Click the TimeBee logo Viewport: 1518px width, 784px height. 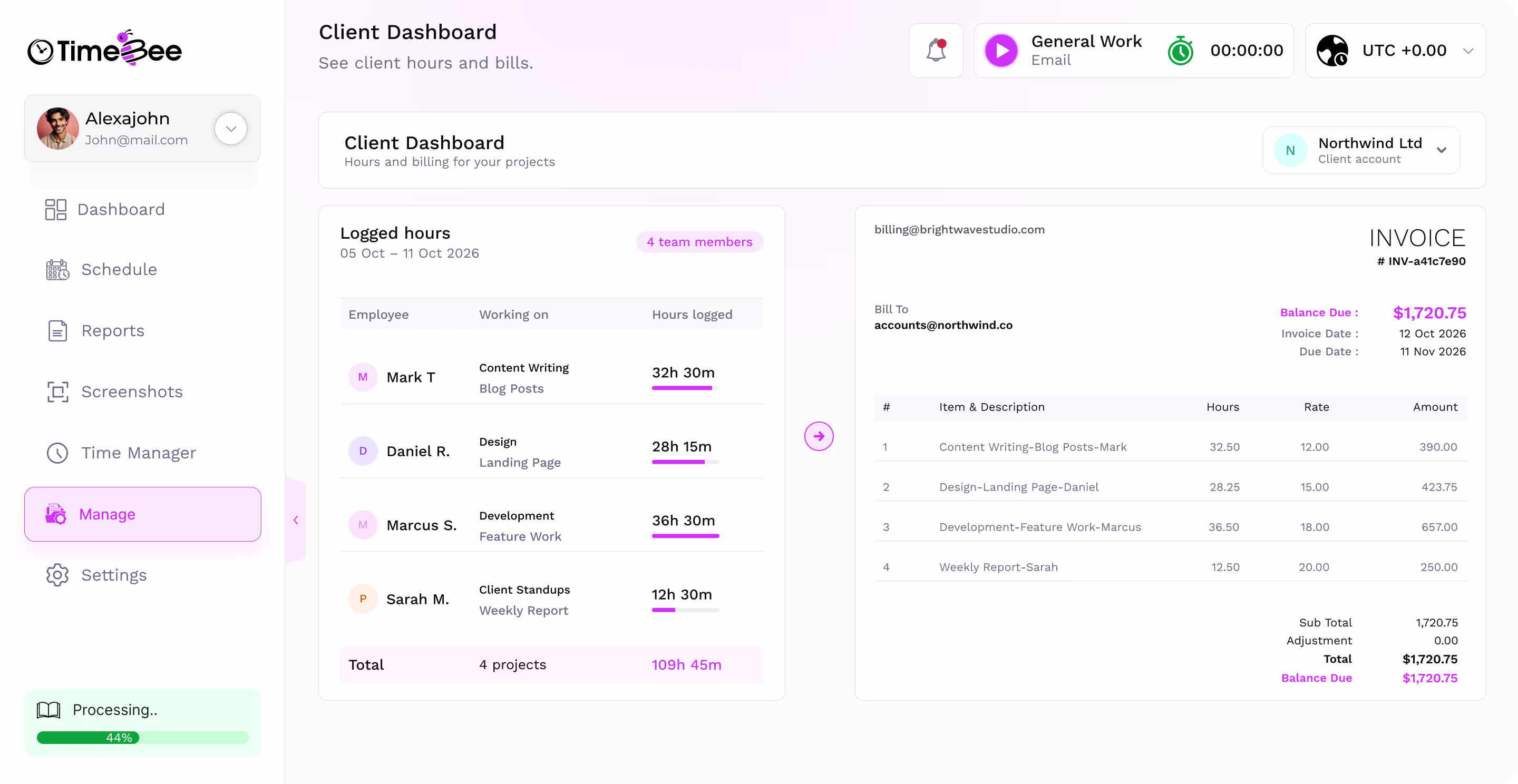click(105, 49)
